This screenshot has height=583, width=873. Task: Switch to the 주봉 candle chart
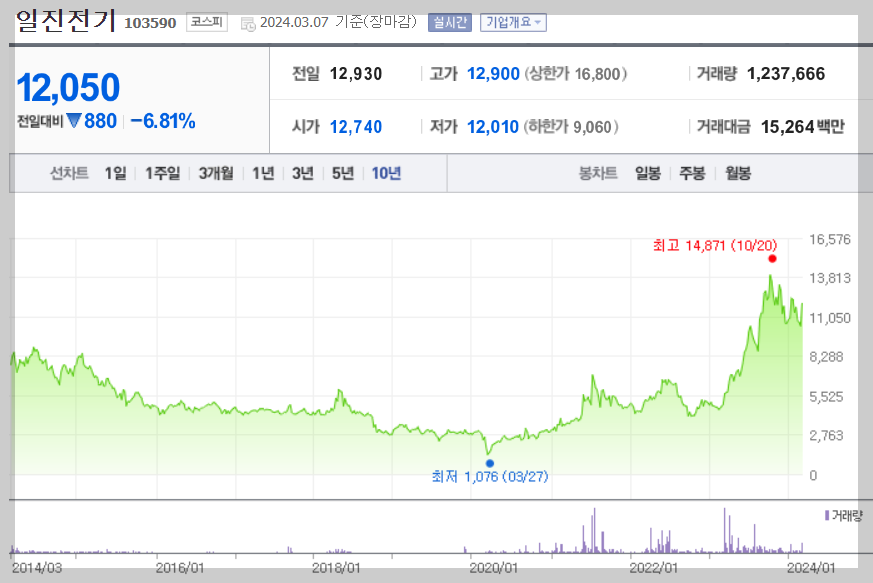coord(693,173)
